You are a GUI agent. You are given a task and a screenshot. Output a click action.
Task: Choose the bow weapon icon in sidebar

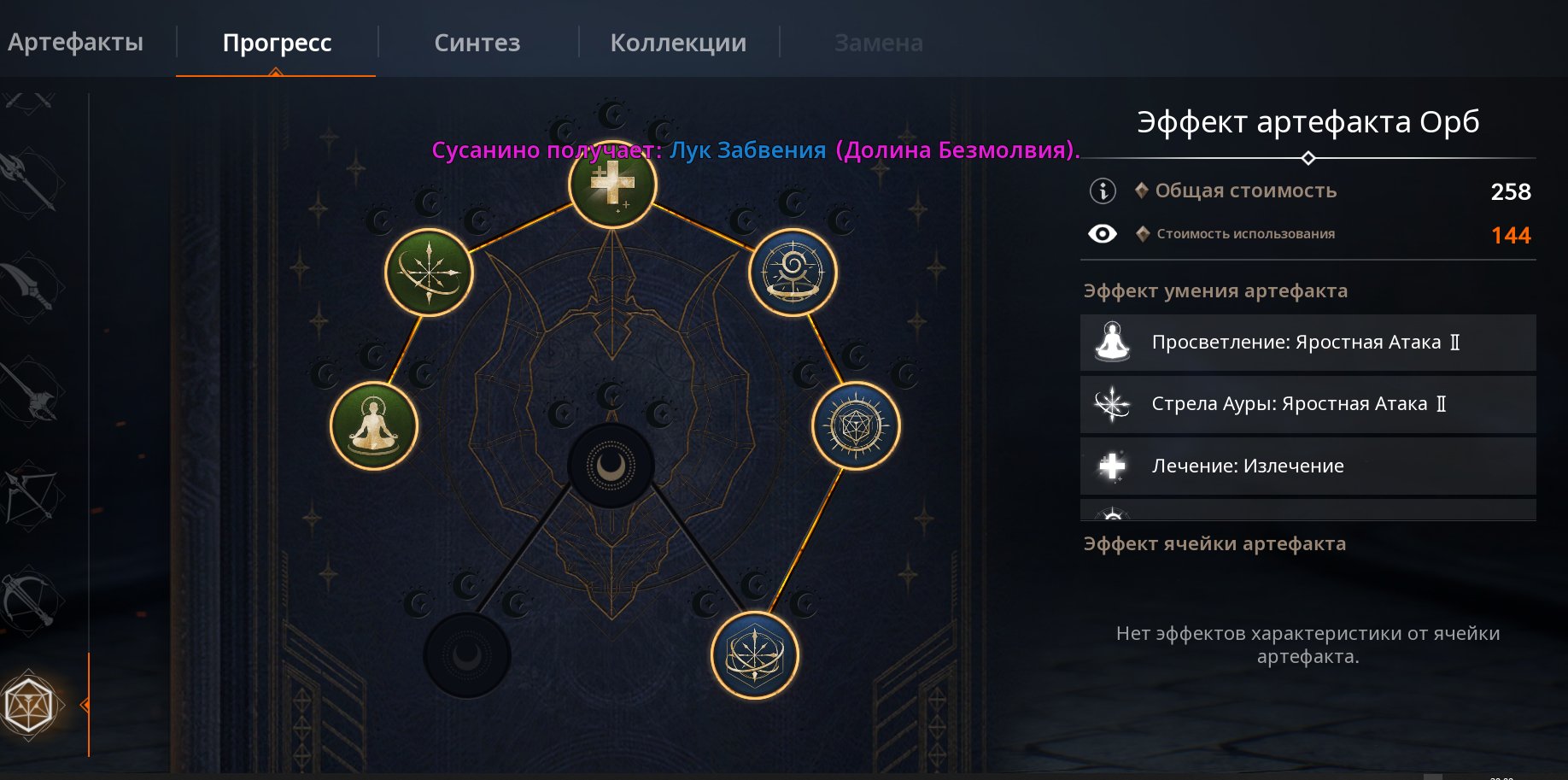coord(30,496)
